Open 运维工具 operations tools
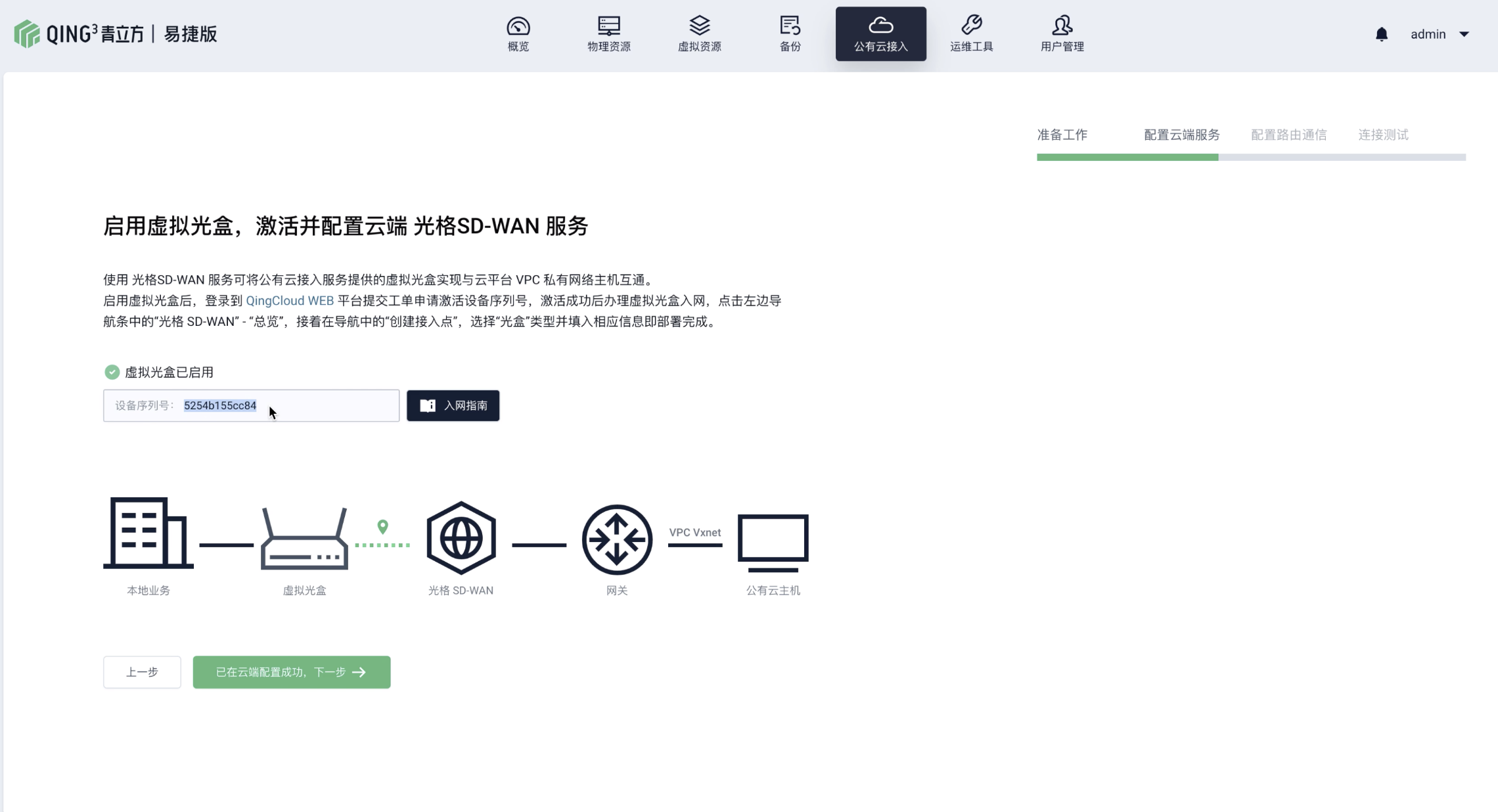 971,34
